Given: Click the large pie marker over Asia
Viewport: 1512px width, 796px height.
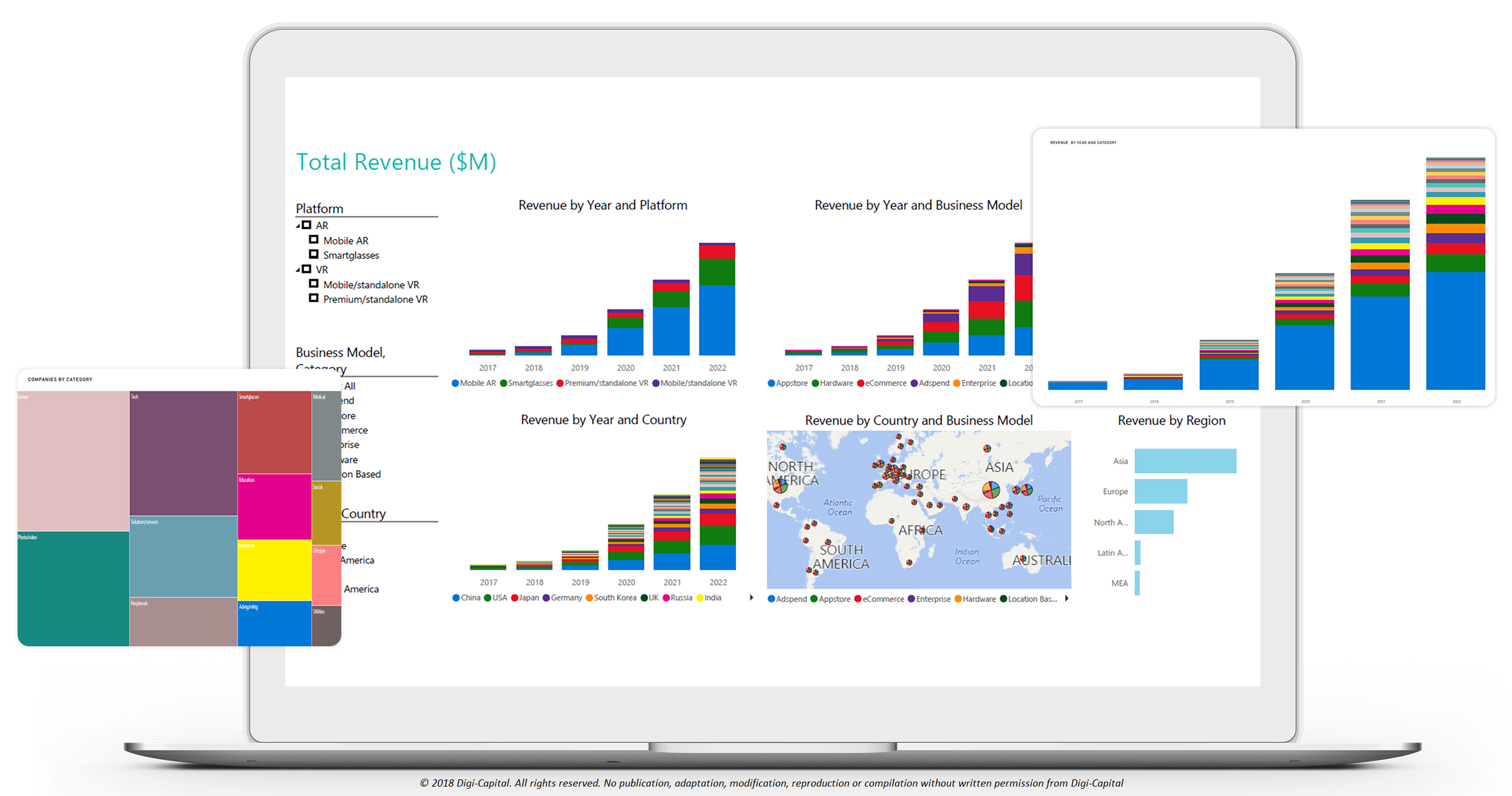Looking at the screenshot, I should tap(991, 489).
